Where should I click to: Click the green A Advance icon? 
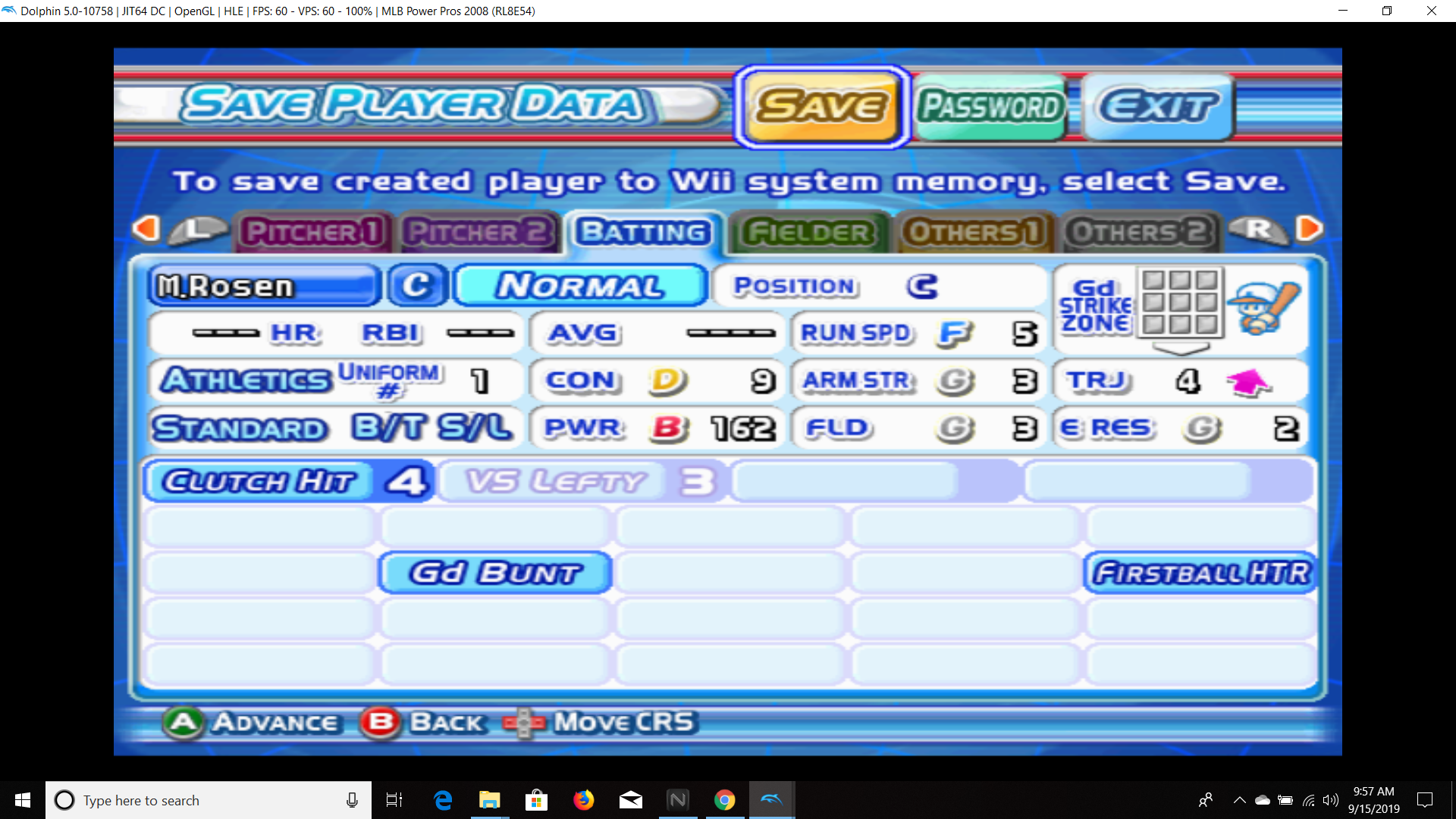(183, 723)
